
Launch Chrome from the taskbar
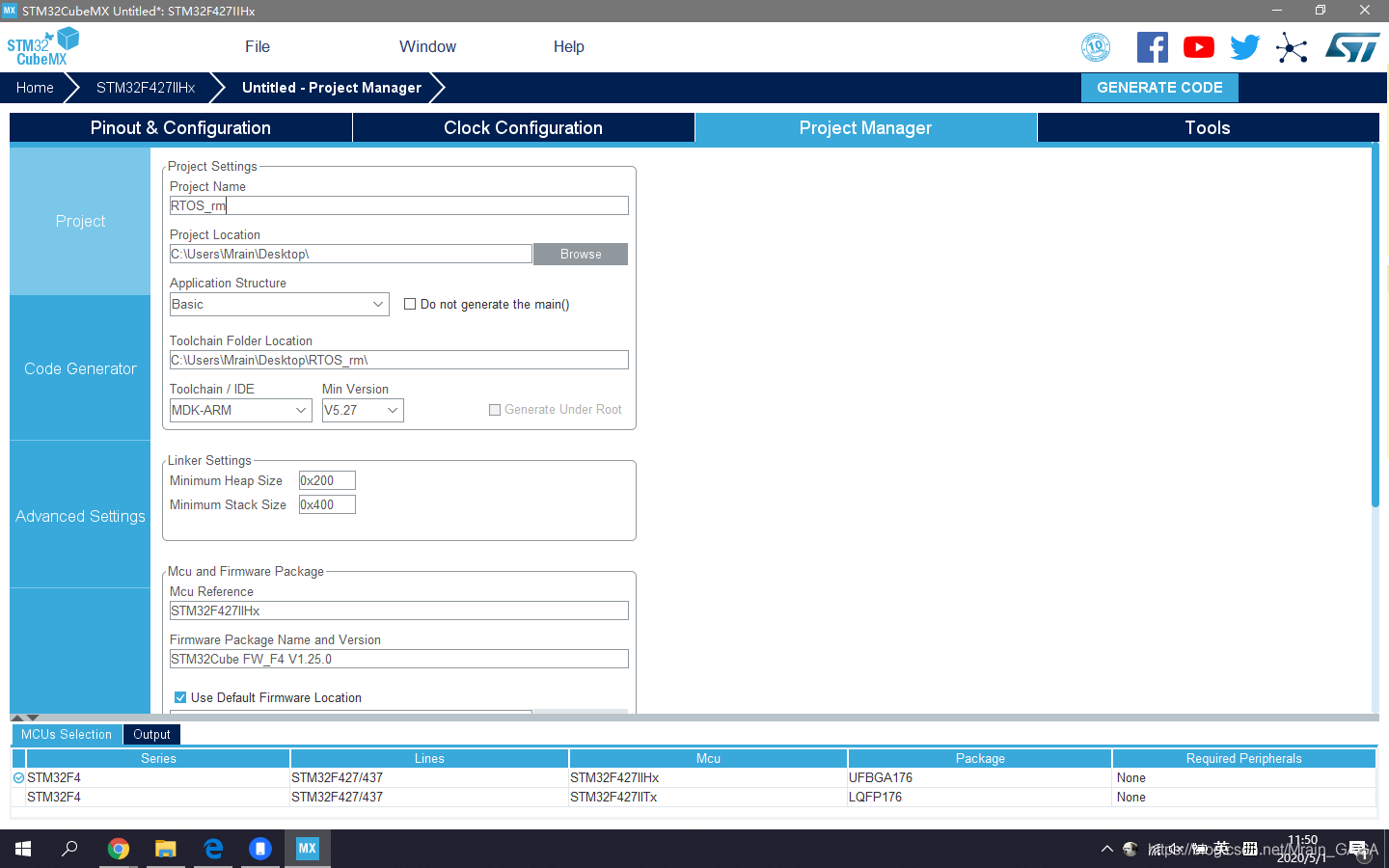click(x=119, y=849)
